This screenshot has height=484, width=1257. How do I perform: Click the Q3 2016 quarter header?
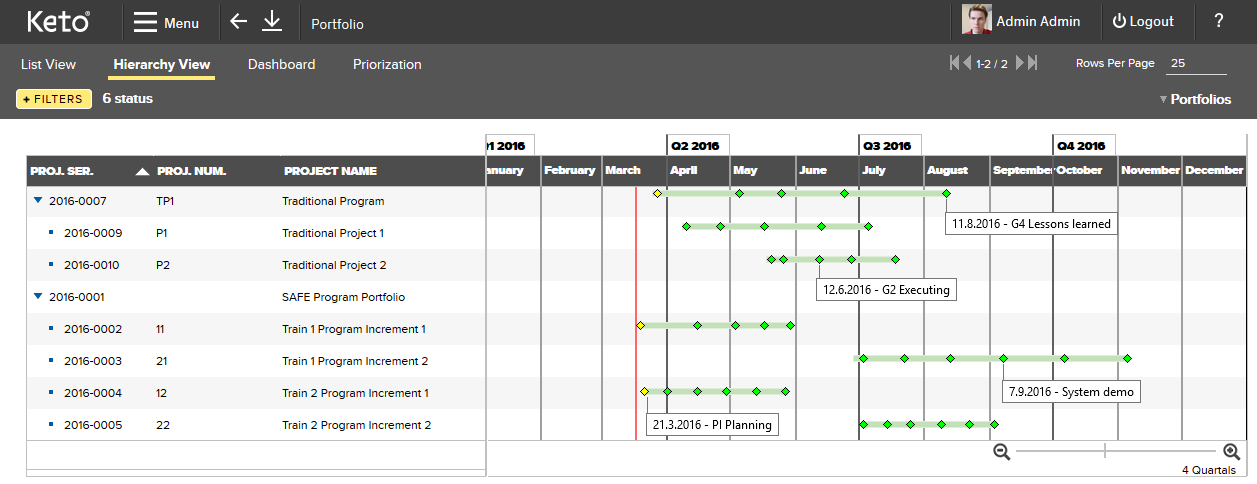888,145
